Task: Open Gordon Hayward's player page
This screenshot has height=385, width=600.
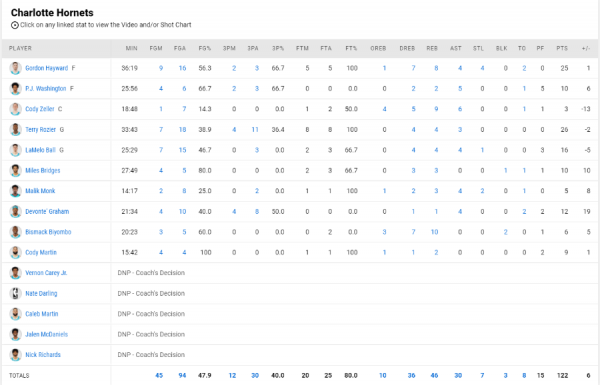Action: pos(47,68)
